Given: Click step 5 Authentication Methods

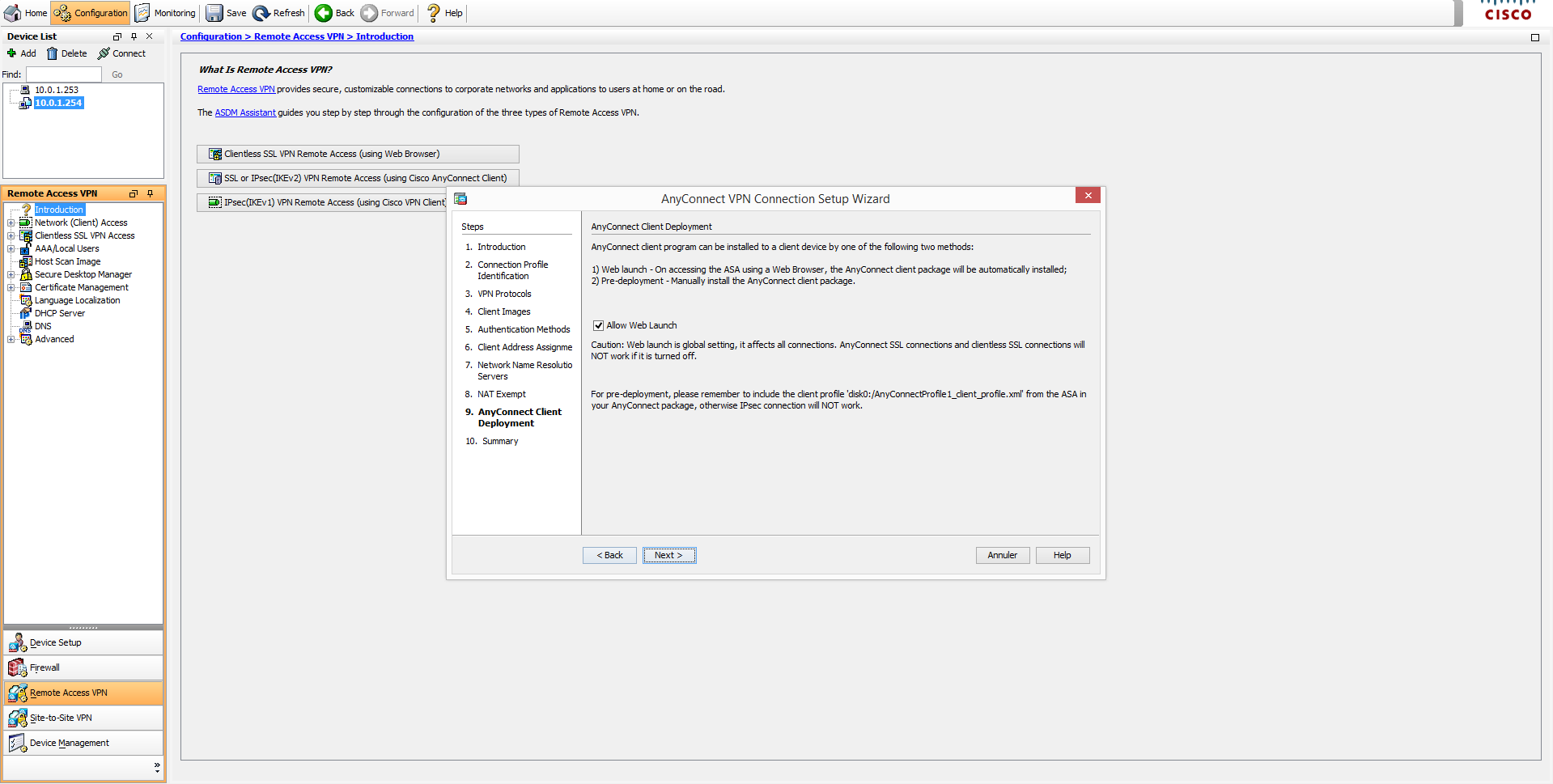Looking at the screenshot, I should [524, 329].
